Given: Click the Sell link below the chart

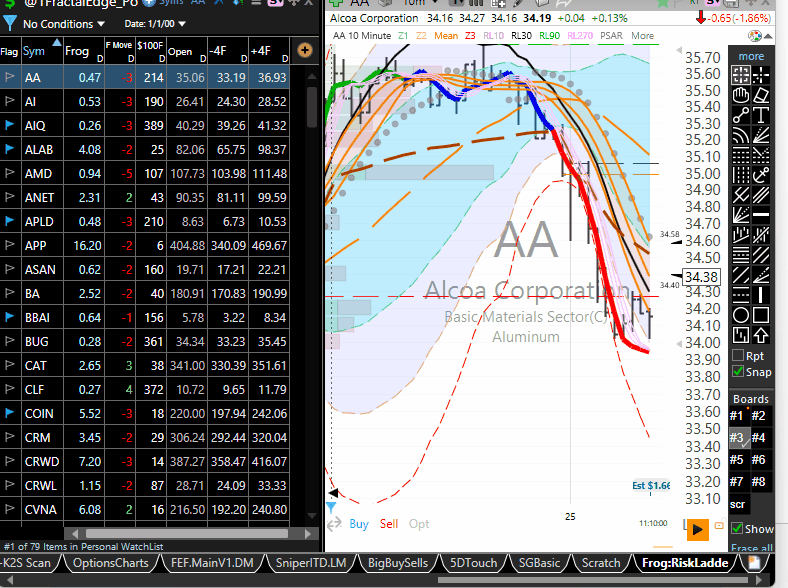Looking at the screenshot, I should 389,524.
